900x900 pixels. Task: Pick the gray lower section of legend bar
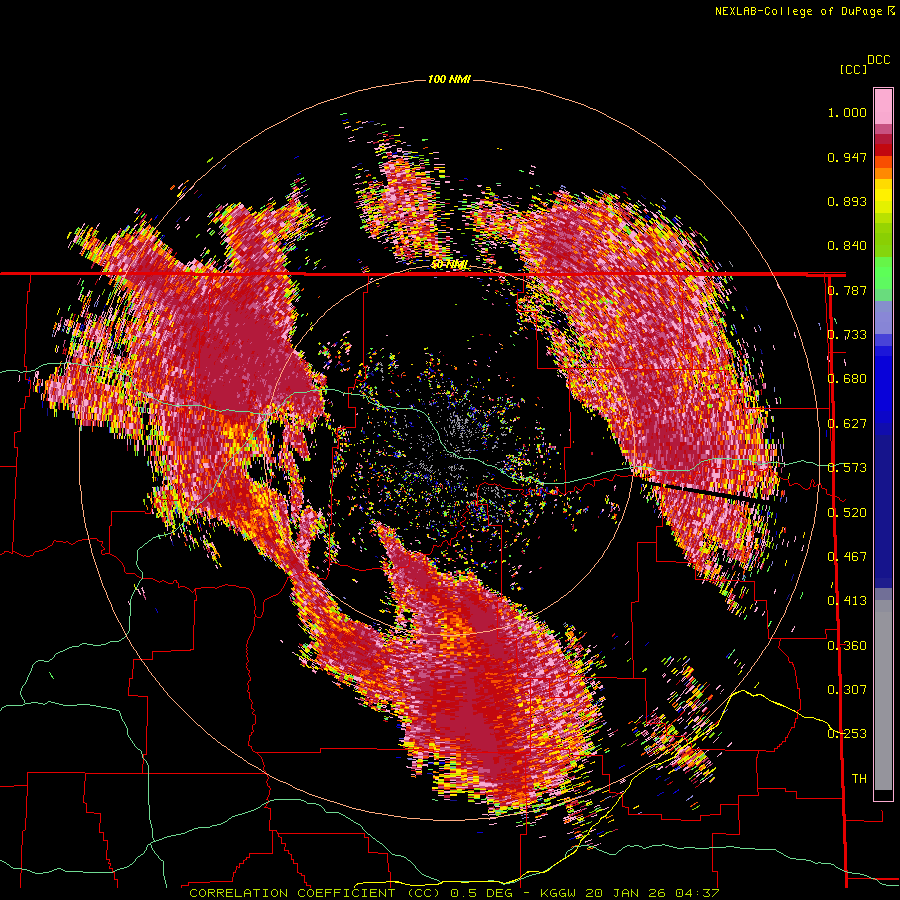click(883, 695)
